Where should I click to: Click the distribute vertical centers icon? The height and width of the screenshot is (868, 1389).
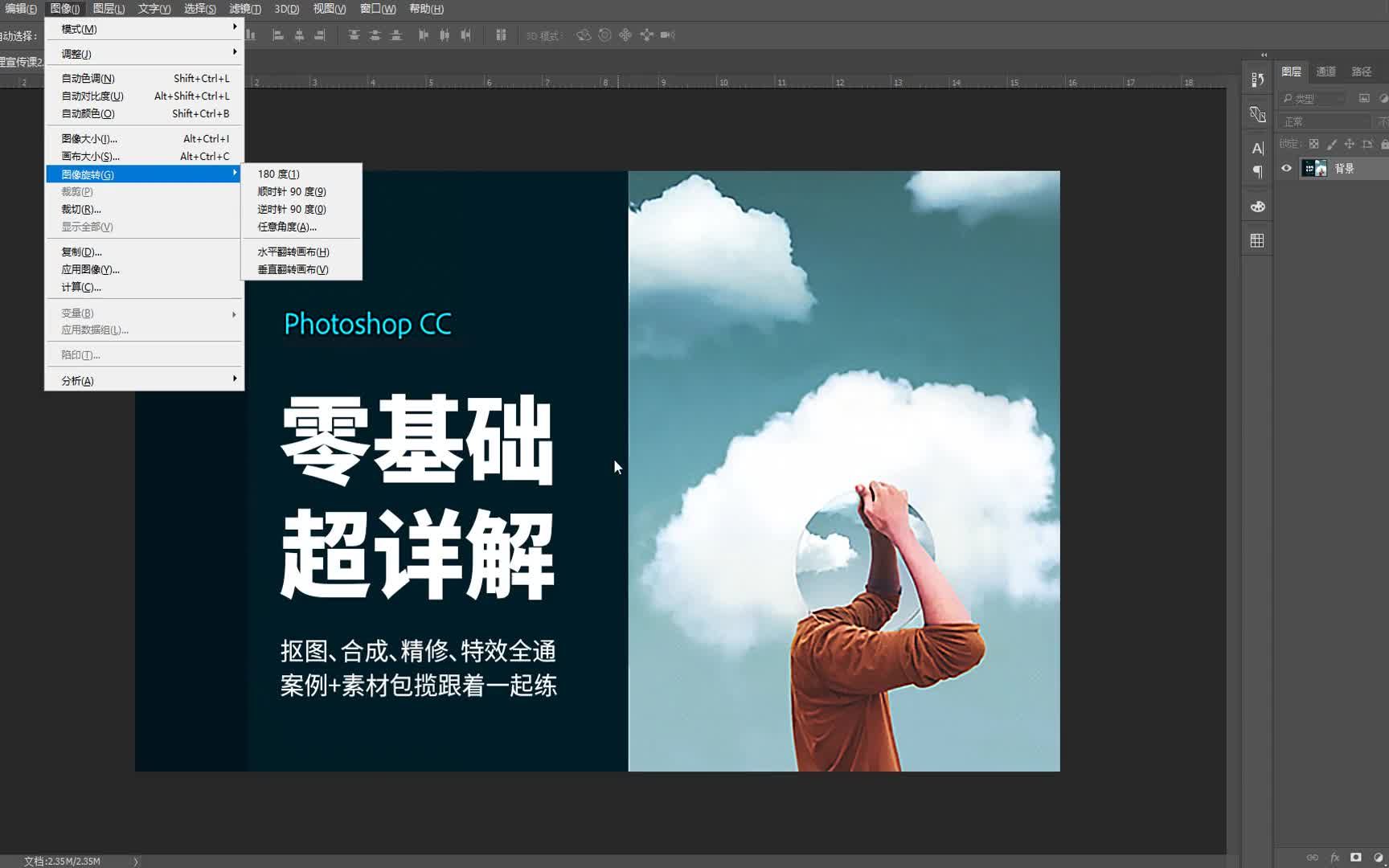[375, 35]
